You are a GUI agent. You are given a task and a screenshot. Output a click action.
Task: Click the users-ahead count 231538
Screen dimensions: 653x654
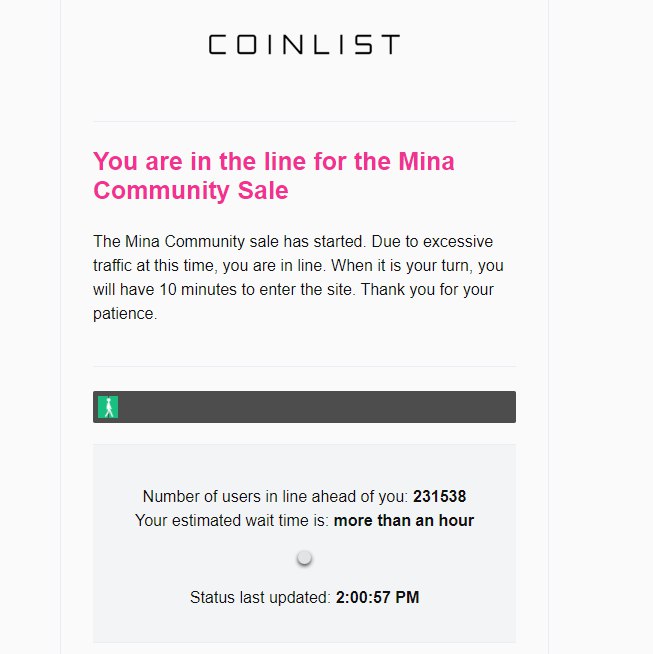tap(440, 496)
